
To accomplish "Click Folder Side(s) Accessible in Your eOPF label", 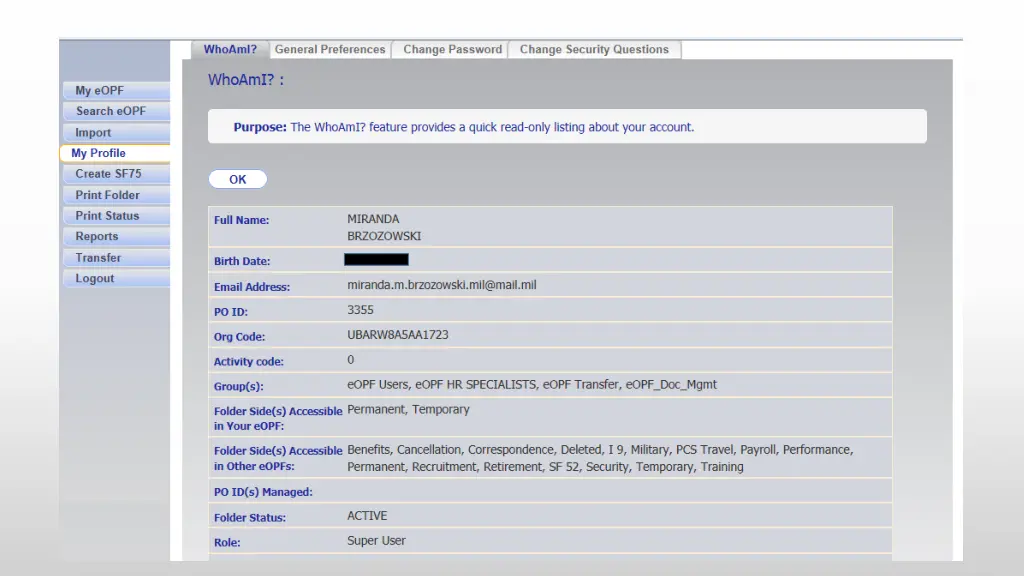I will coord(278,419).
